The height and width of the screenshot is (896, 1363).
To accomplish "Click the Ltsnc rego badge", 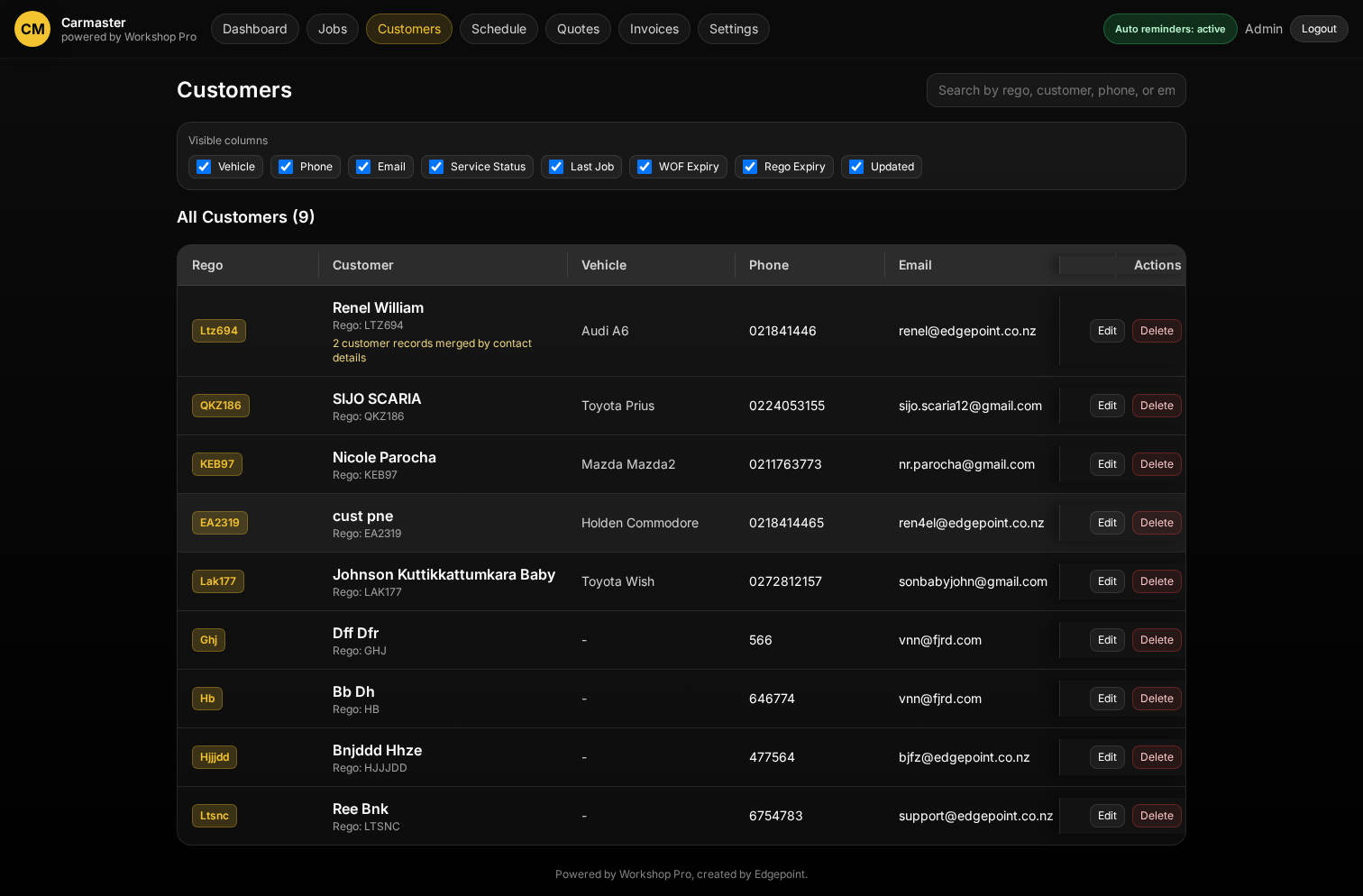I will pyautogui.click(x=214, y=815).
